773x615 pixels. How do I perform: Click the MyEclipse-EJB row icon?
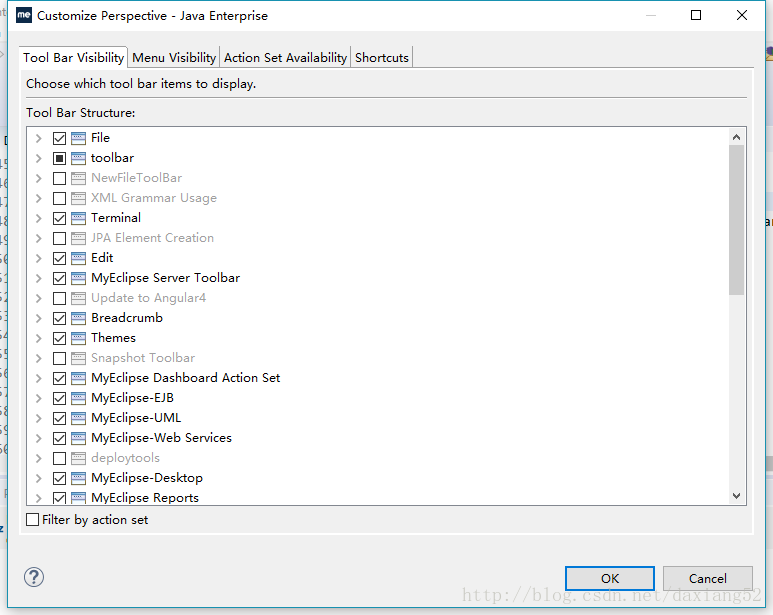pyautogui.click(x=78, y=398)
